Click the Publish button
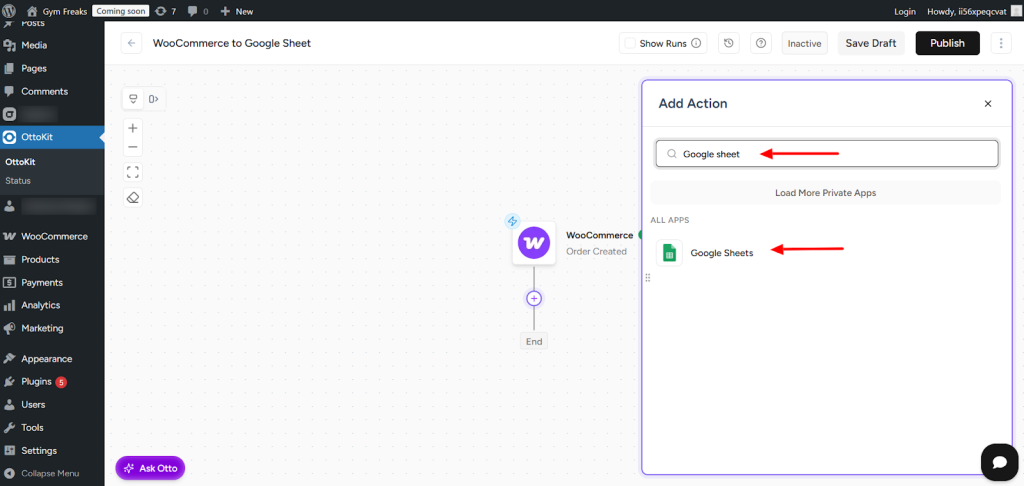1024x486 pixels. [947, 43]
